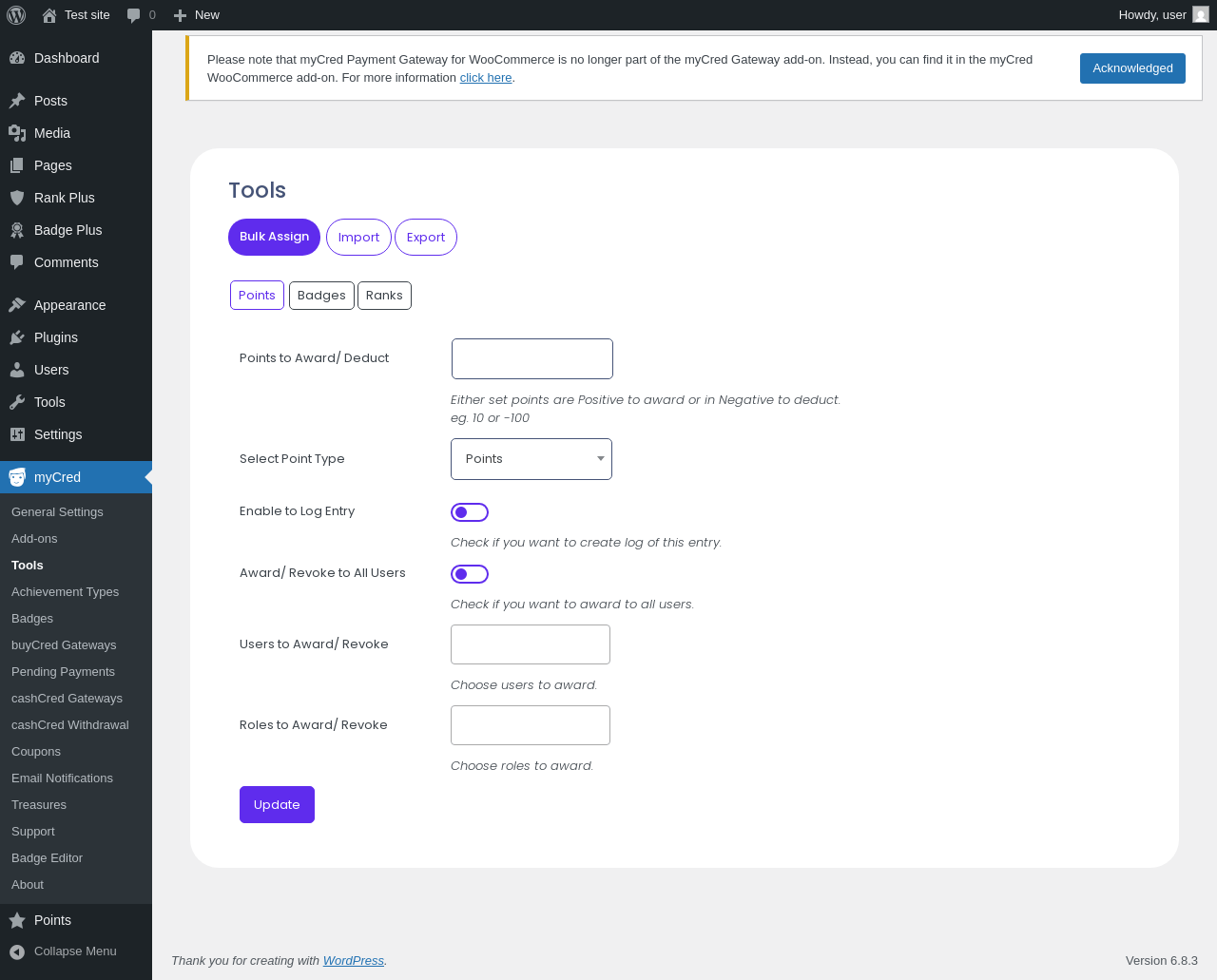Dismiss notice with Acknowledged button
This screenshot has height=980, width=1217.
click(1132, 68)
